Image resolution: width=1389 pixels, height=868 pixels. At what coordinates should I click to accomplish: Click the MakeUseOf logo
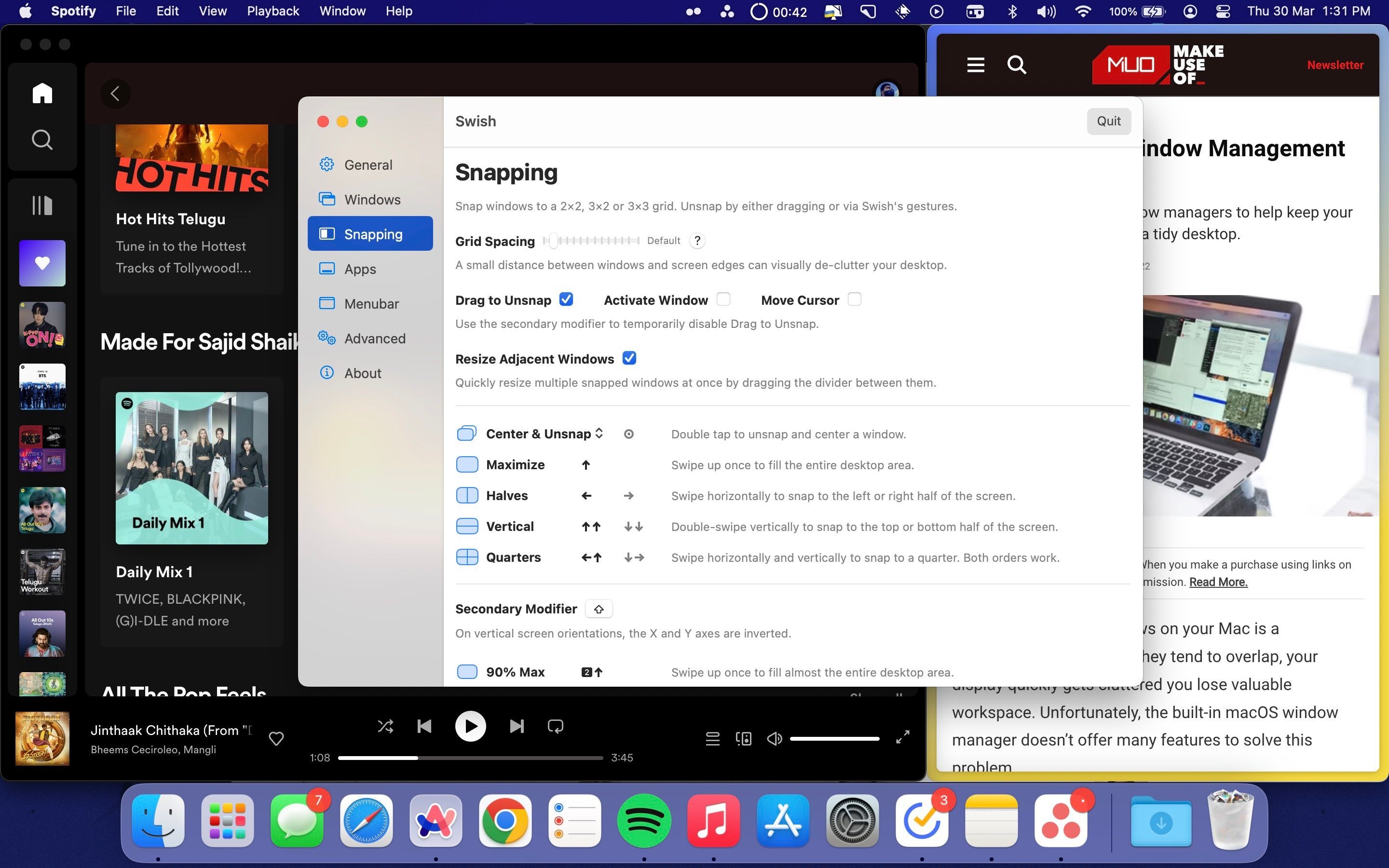(1157, 65)
